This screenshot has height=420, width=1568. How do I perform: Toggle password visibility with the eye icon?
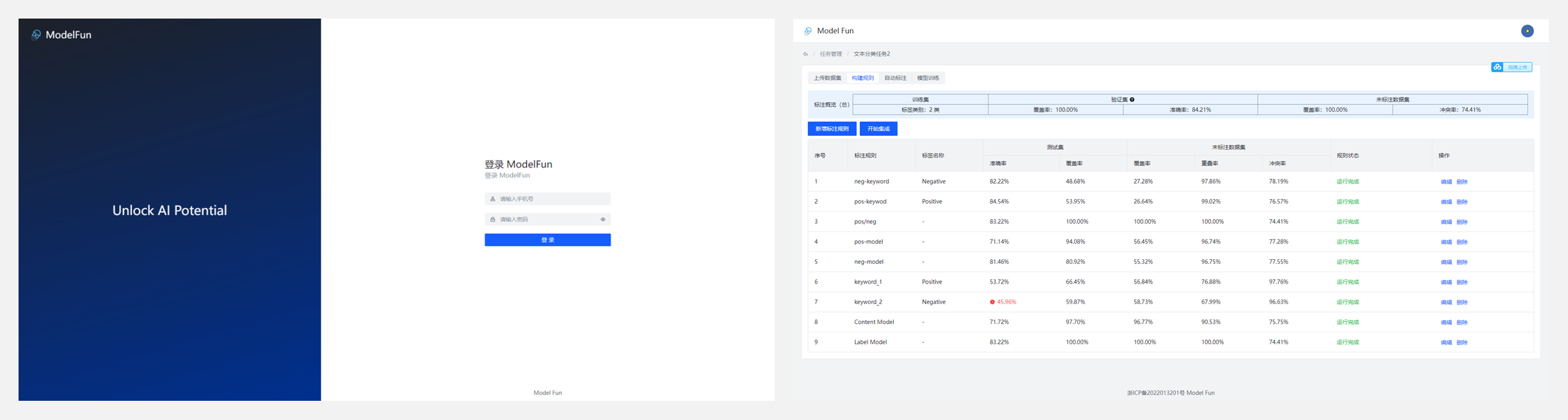point(603,220)
